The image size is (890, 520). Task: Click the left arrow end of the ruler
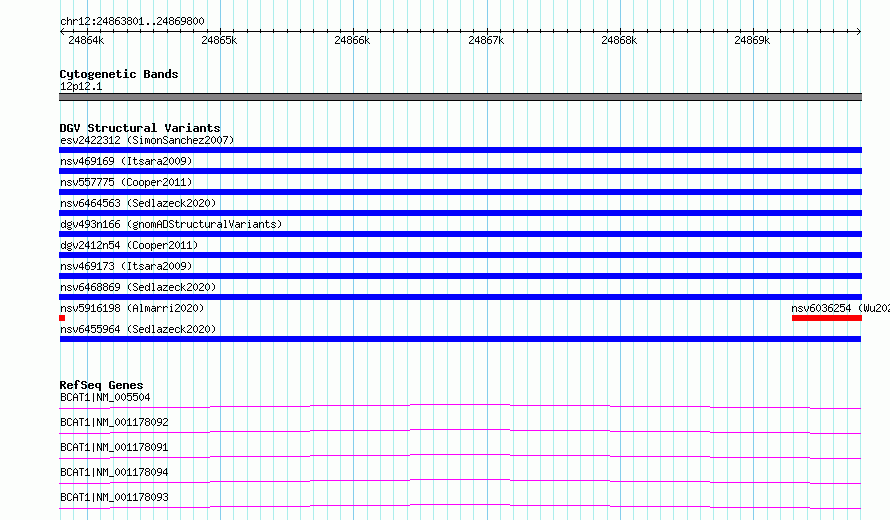pyautogui.click(x=62, y=31)
